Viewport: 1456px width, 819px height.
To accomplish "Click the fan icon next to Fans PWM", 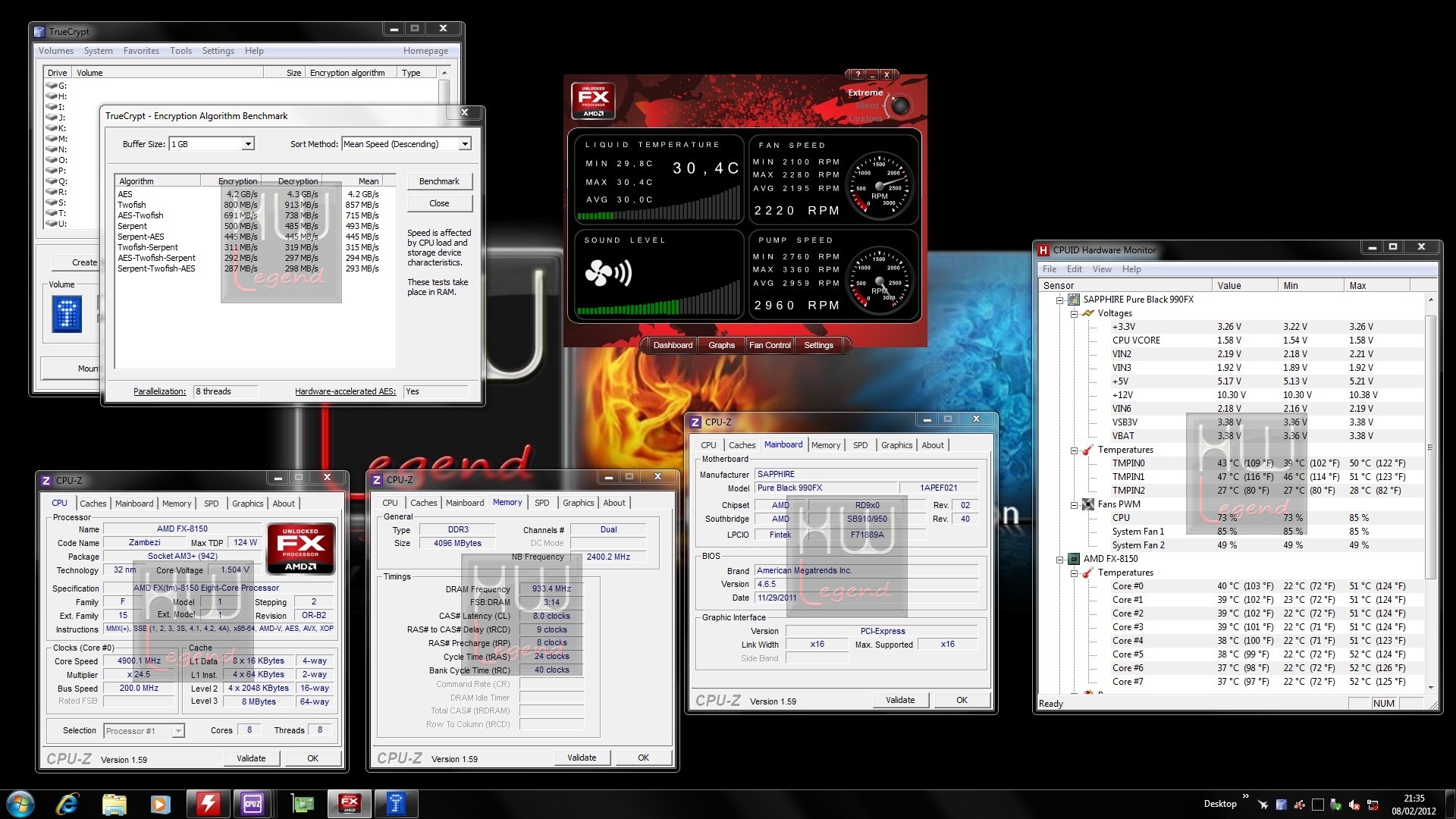I will click(x=1088, y=504).
